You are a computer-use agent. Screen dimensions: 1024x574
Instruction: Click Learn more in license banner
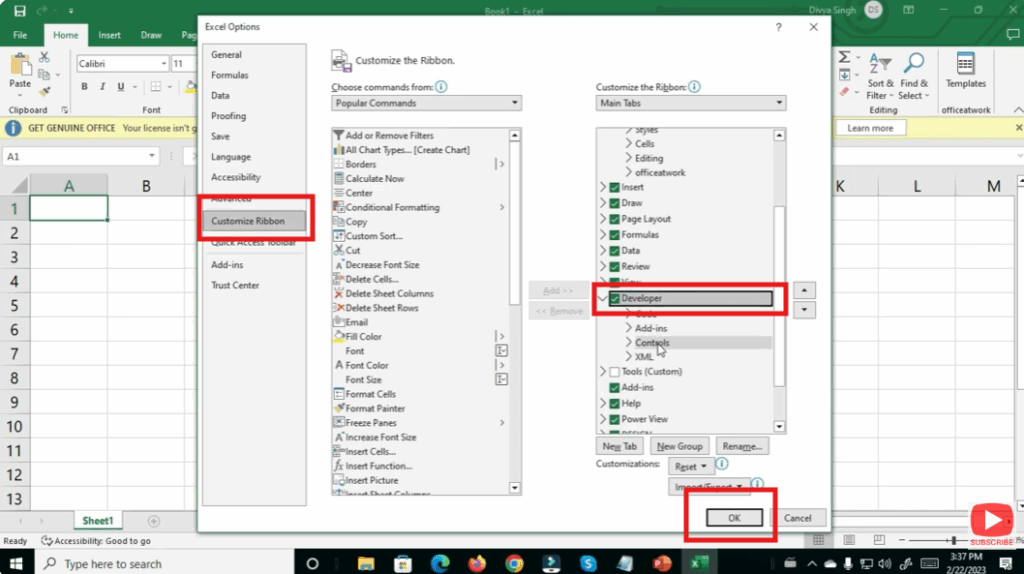click(x=870, y=128)
